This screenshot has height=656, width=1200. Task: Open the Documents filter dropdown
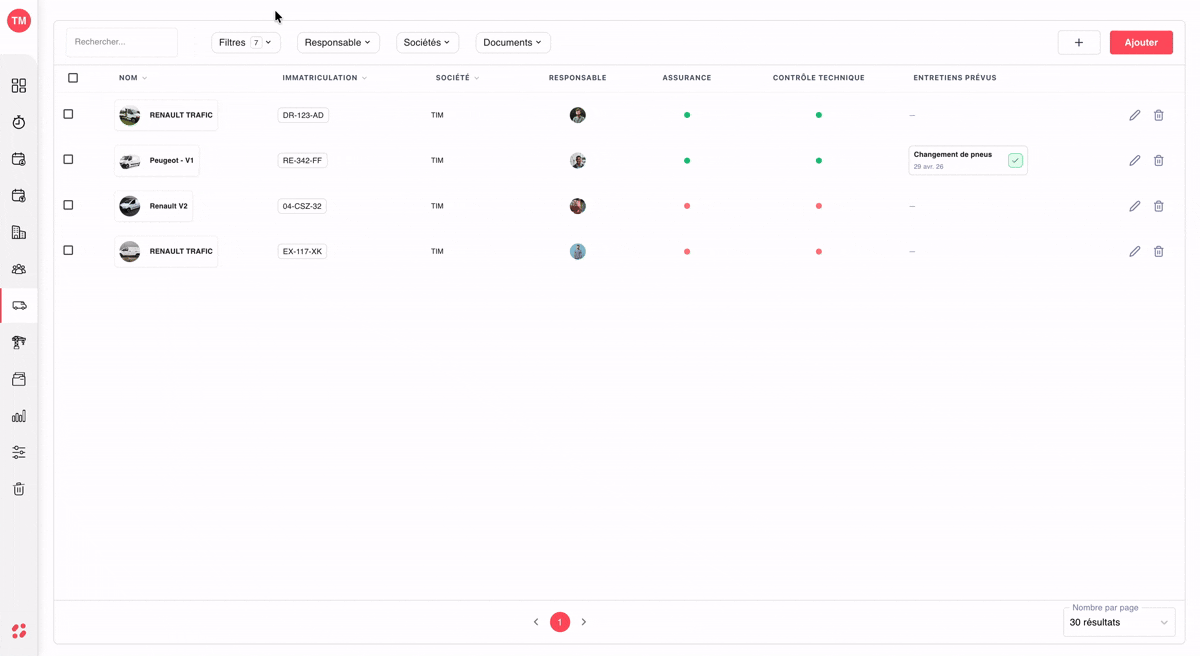[x=513, y=42]
